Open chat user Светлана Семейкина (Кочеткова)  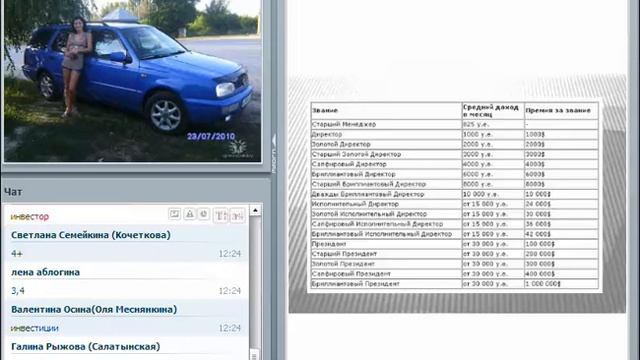coord(91,235)
